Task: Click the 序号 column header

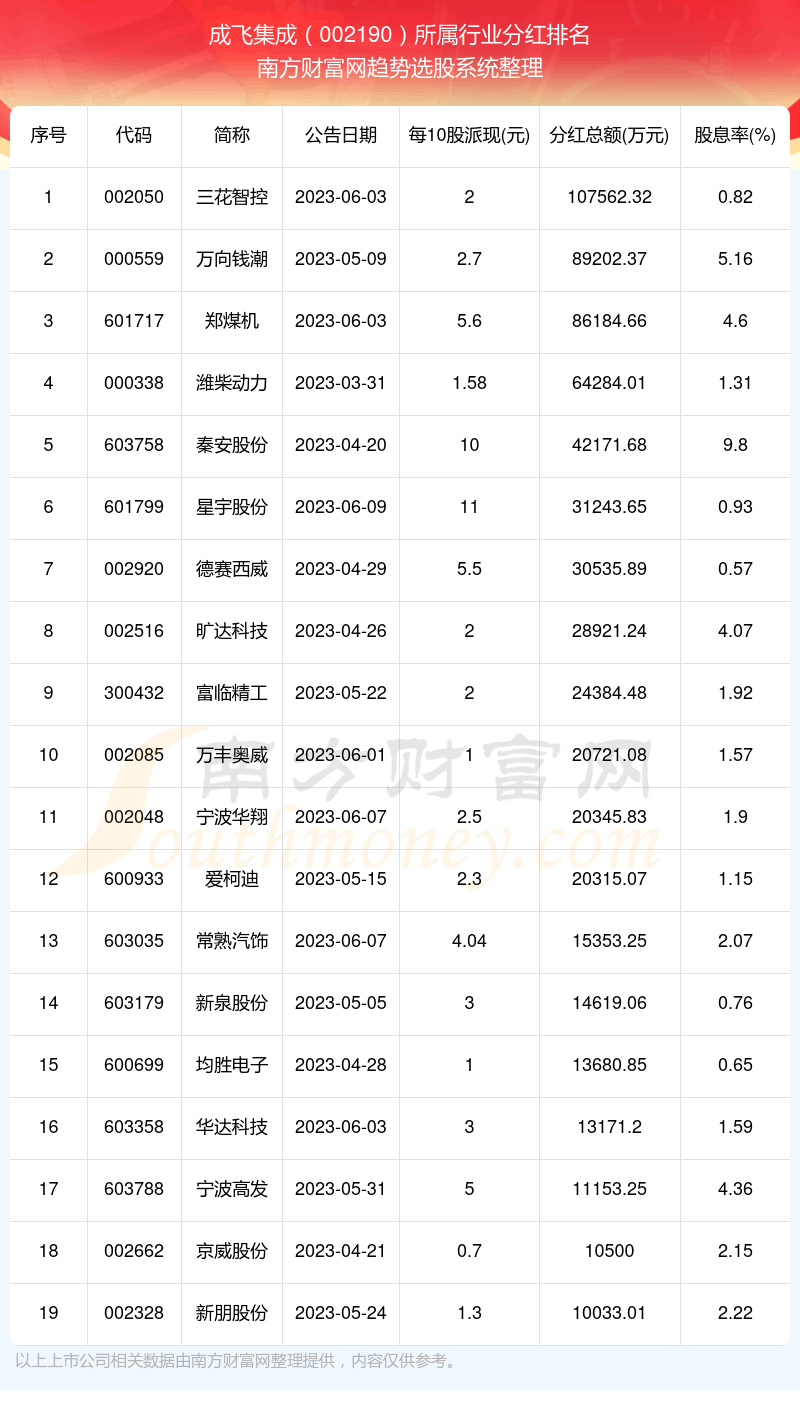Action: coord(48,135)
